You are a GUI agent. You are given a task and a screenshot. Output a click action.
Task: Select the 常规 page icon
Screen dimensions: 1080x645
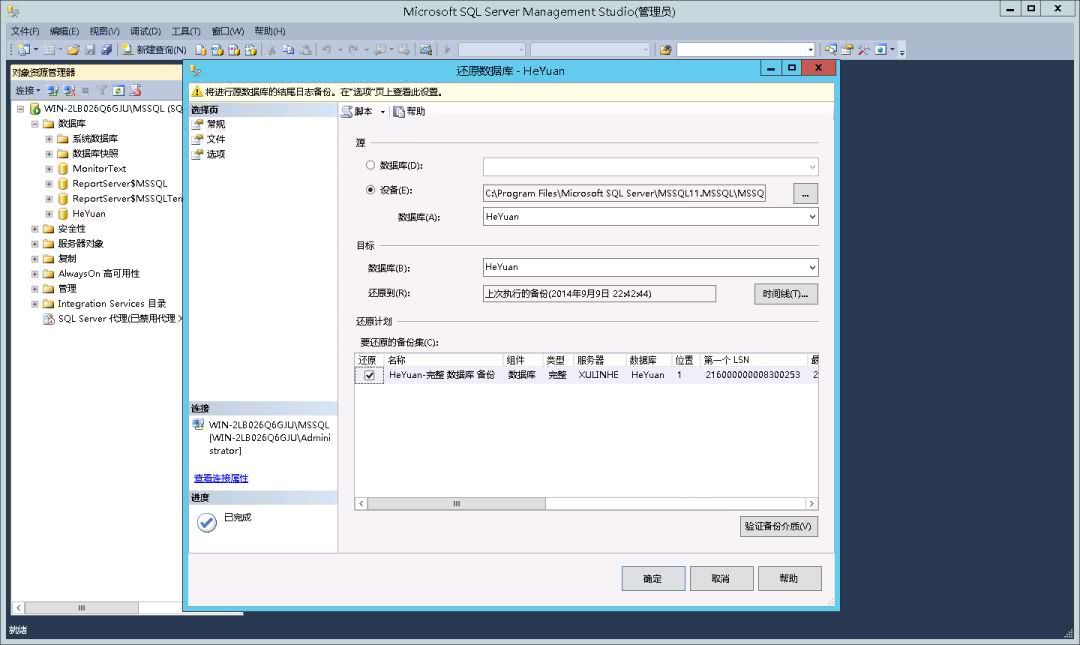198,124
